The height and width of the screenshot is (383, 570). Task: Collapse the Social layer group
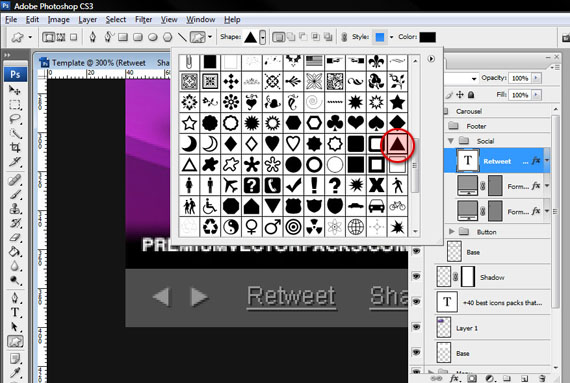click(451, 141)
